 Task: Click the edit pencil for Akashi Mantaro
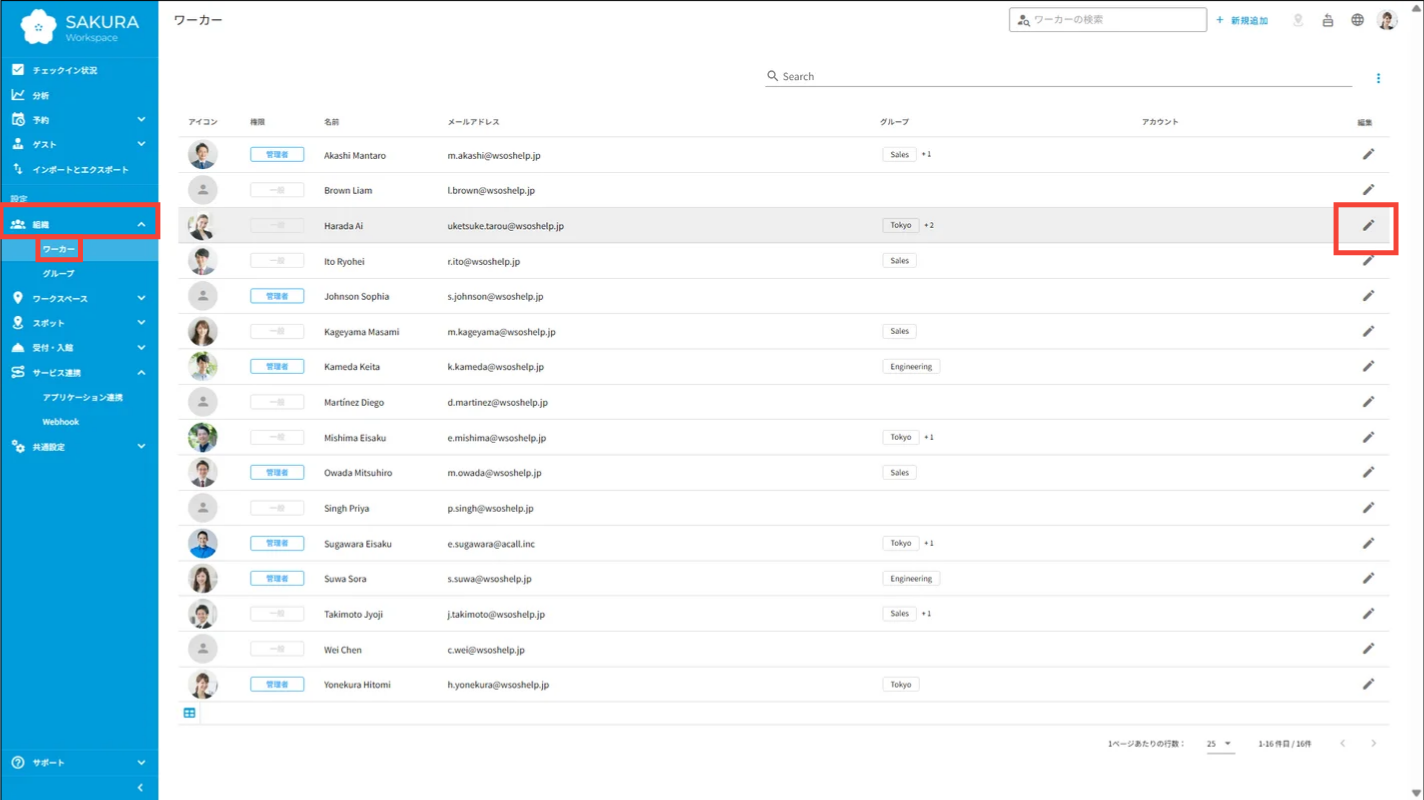(1368, 154)
